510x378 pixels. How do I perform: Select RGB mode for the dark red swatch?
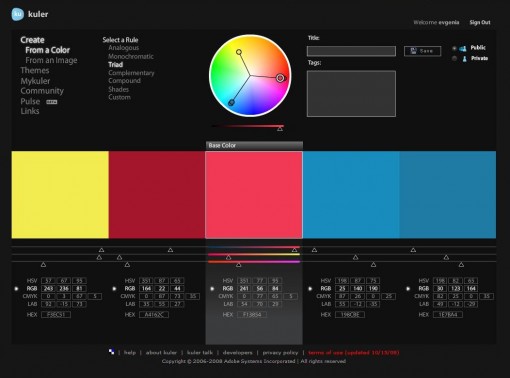114,289
